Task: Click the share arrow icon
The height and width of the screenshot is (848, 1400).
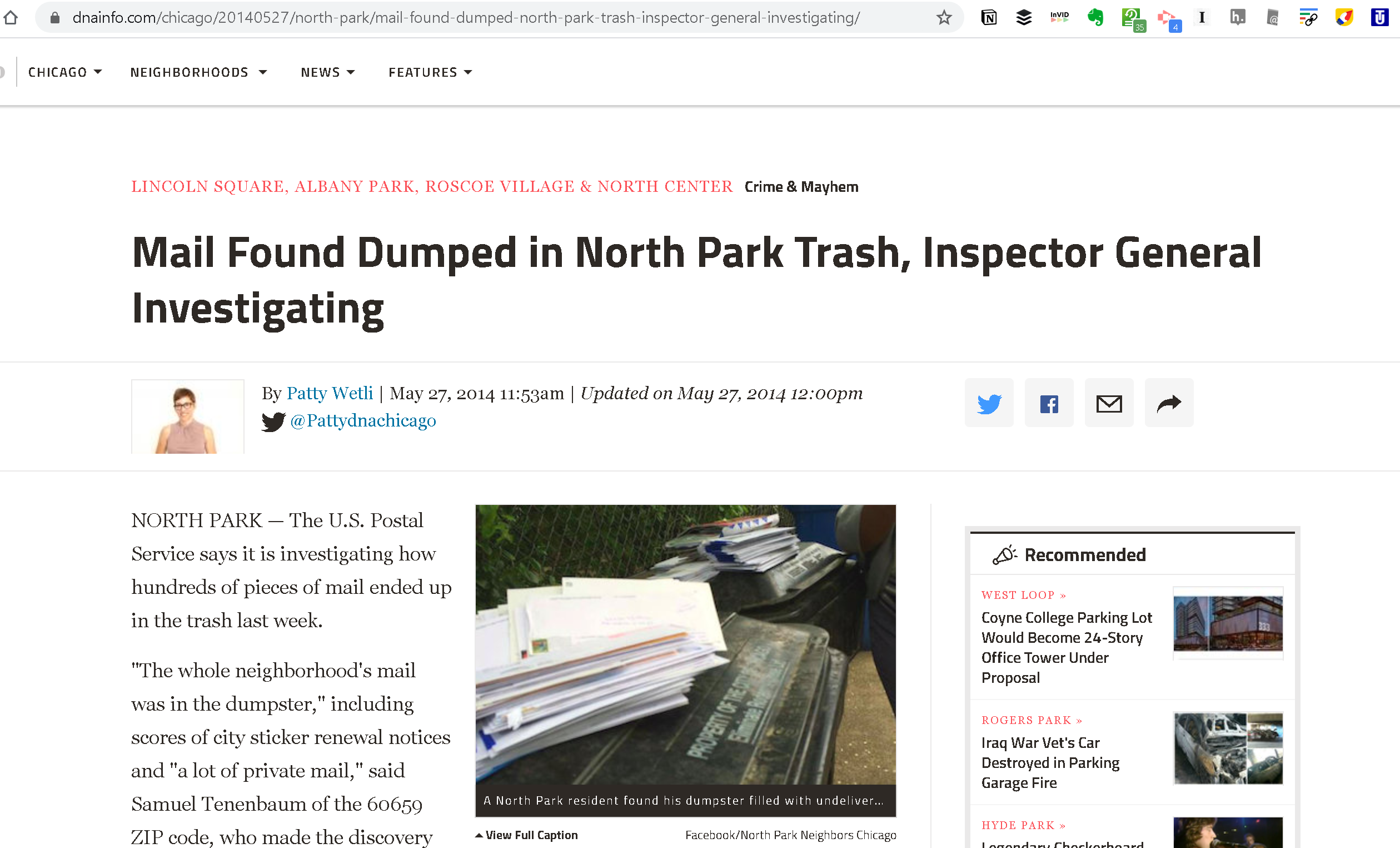Action: (x=1169, y=403)
